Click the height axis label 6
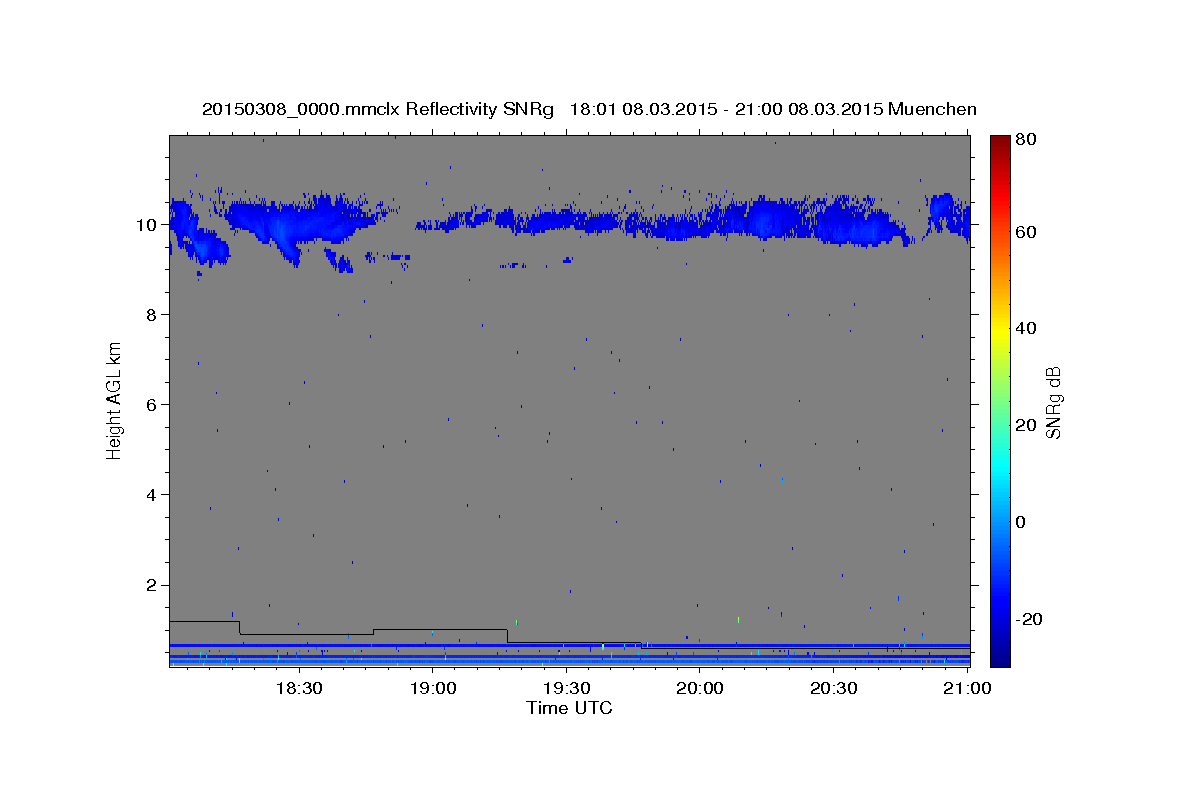1200x800 pixels. pos(152,405)
